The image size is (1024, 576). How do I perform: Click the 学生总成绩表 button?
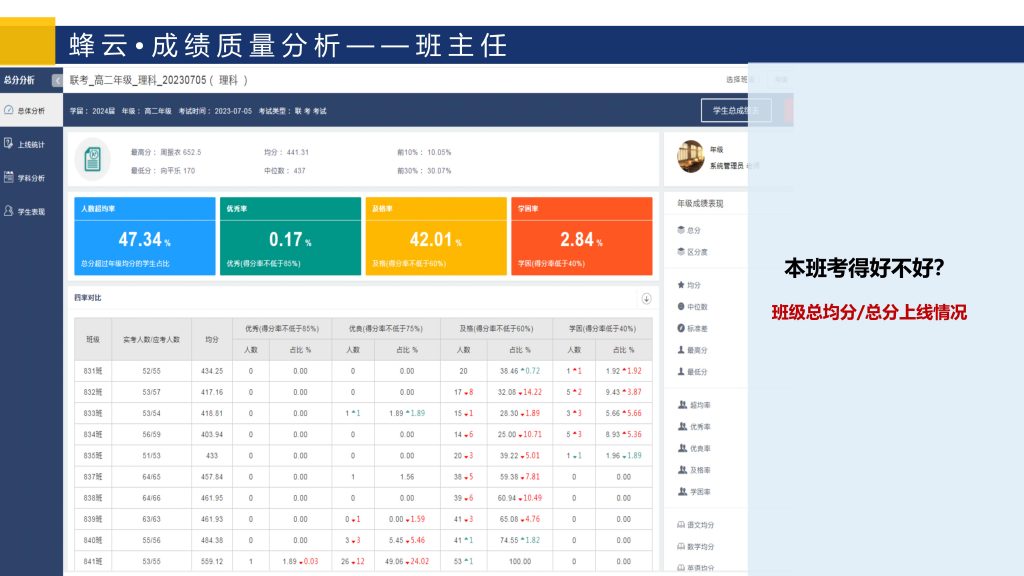coord(735,110)
